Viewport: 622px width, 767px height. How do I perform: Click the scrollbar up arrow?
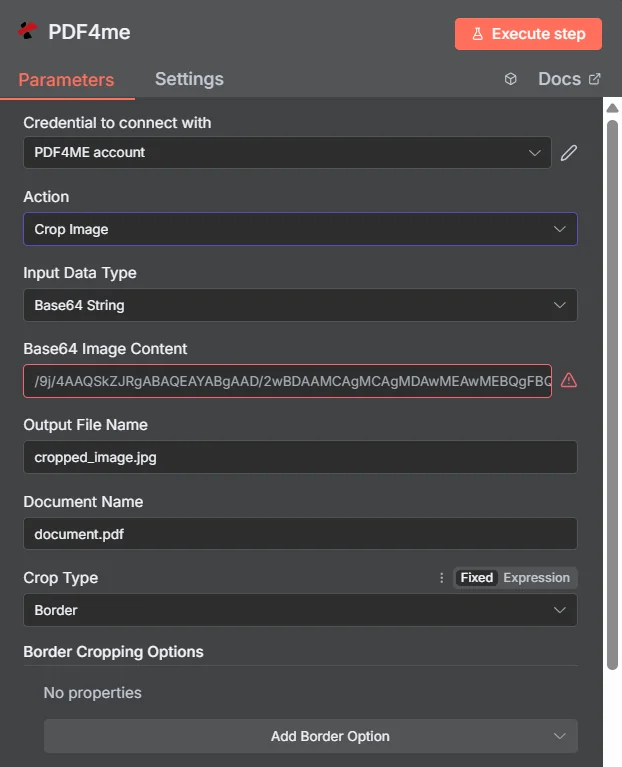click(612, 108)
